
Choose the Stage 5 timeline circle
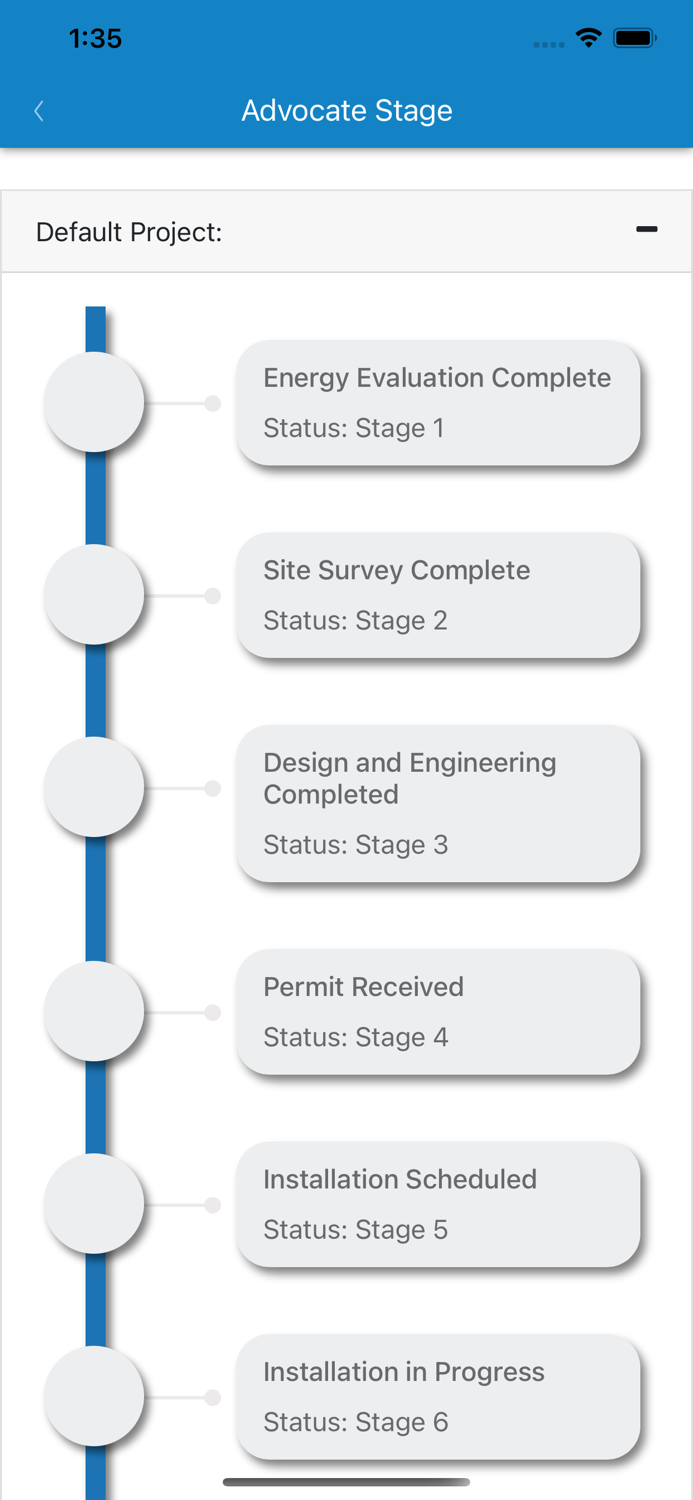[94, 1204]
